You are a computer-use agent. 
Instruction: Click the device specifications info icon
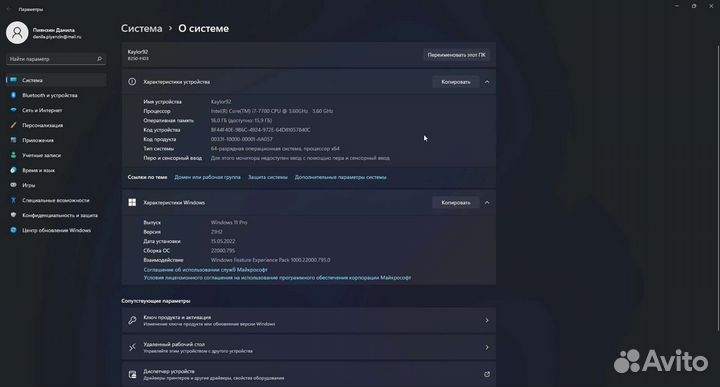tap(132, 82)
